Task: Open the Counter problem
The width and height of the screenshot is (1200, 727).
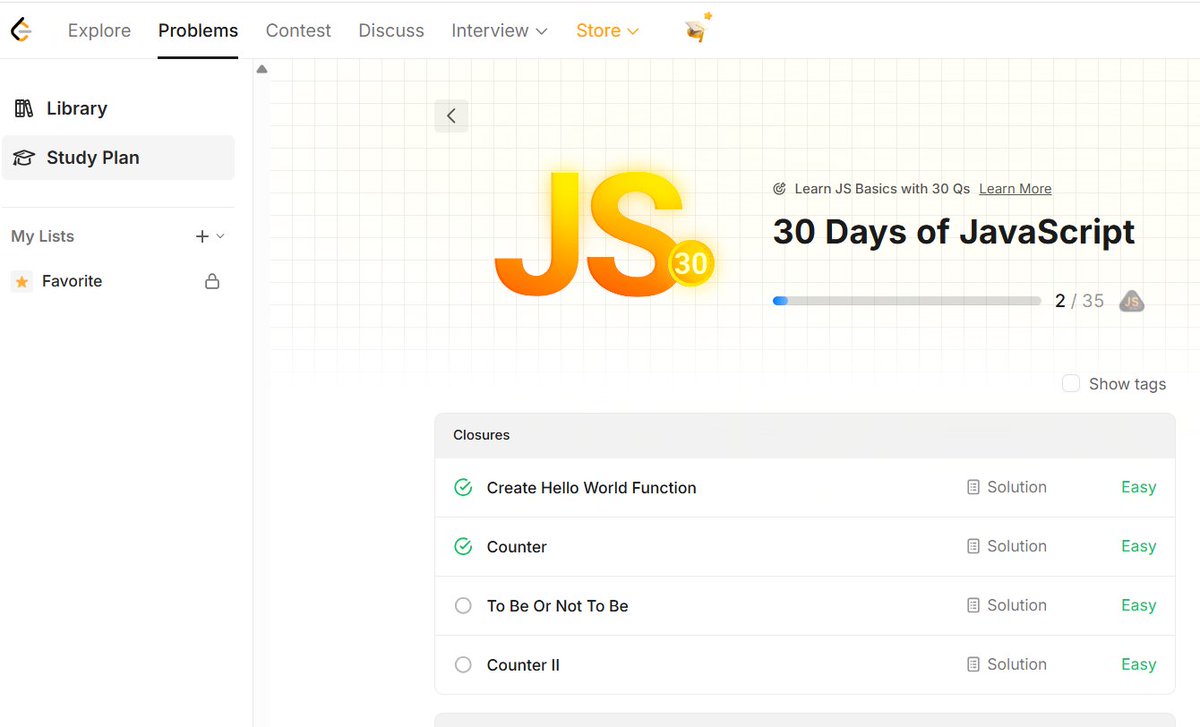Action: [517, 547]
